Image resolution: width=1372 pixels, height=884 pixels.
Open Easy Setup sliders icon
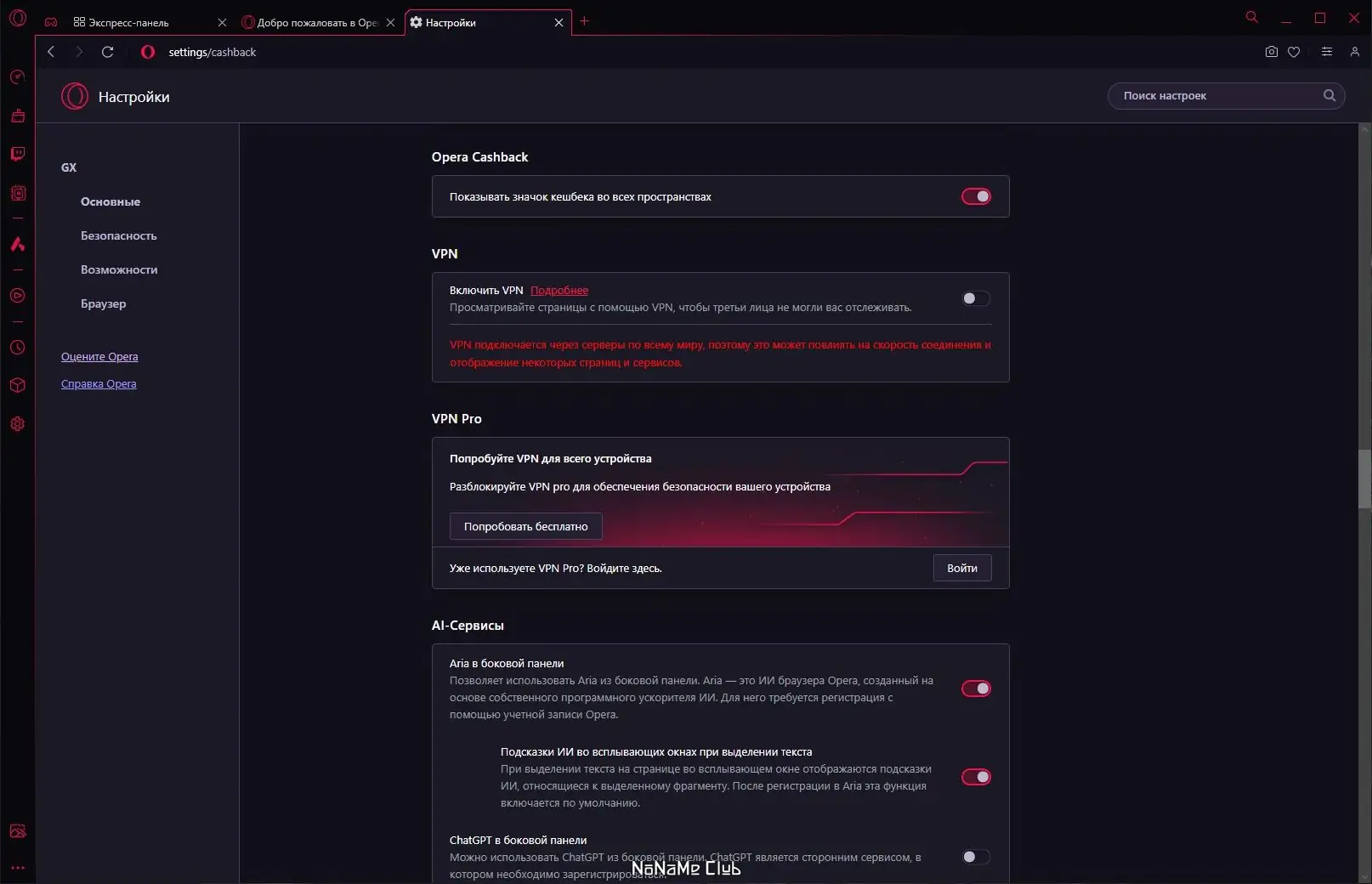[x=1327, y=52]
